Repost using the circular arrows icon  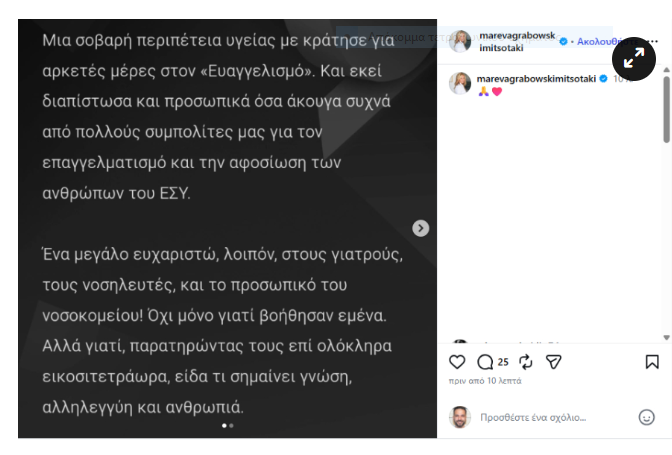tap(525, 362)
